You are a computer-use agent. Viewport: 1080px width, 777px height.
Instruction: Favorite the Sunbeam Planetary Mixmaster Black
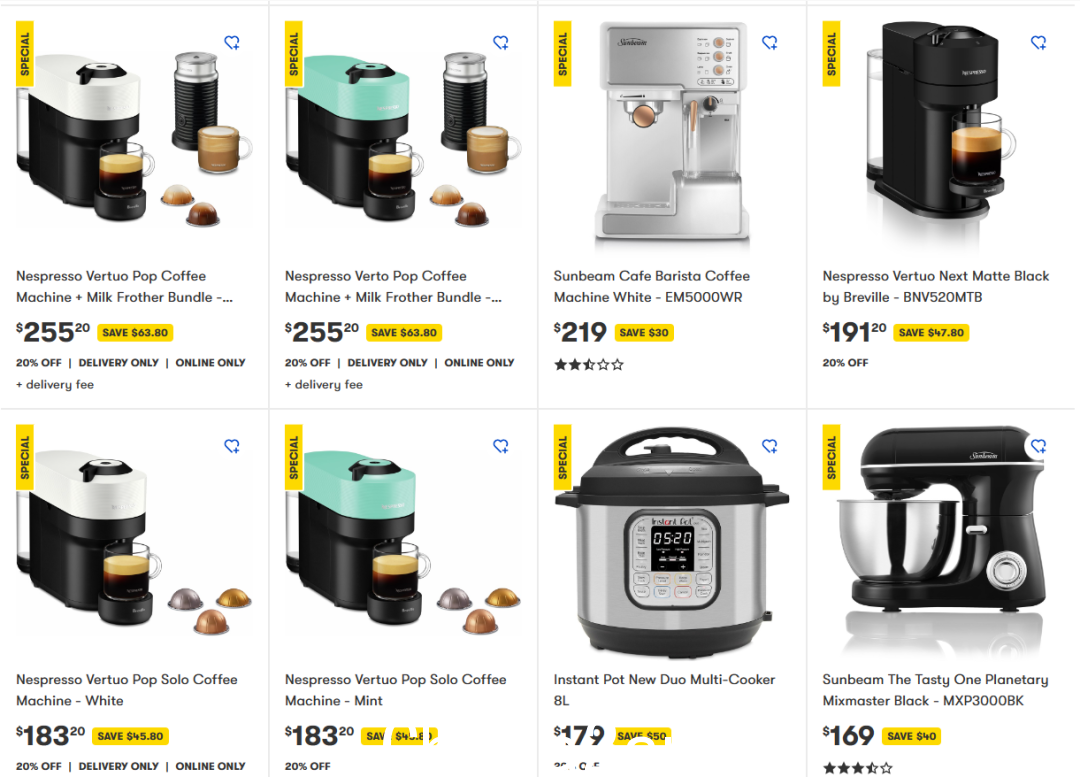click(x=1038, y=446)
